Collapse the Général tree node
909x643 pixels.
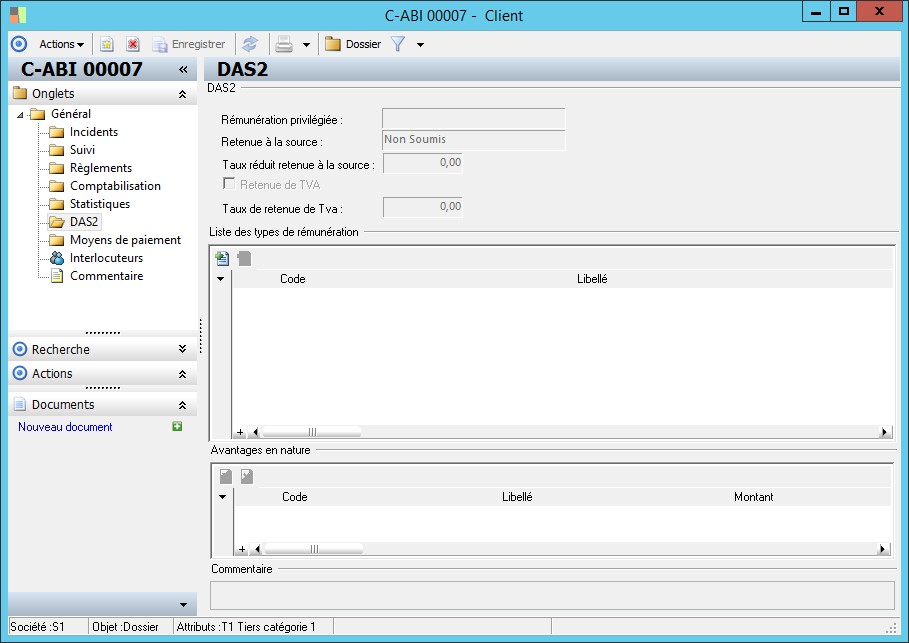pos(21,114)
